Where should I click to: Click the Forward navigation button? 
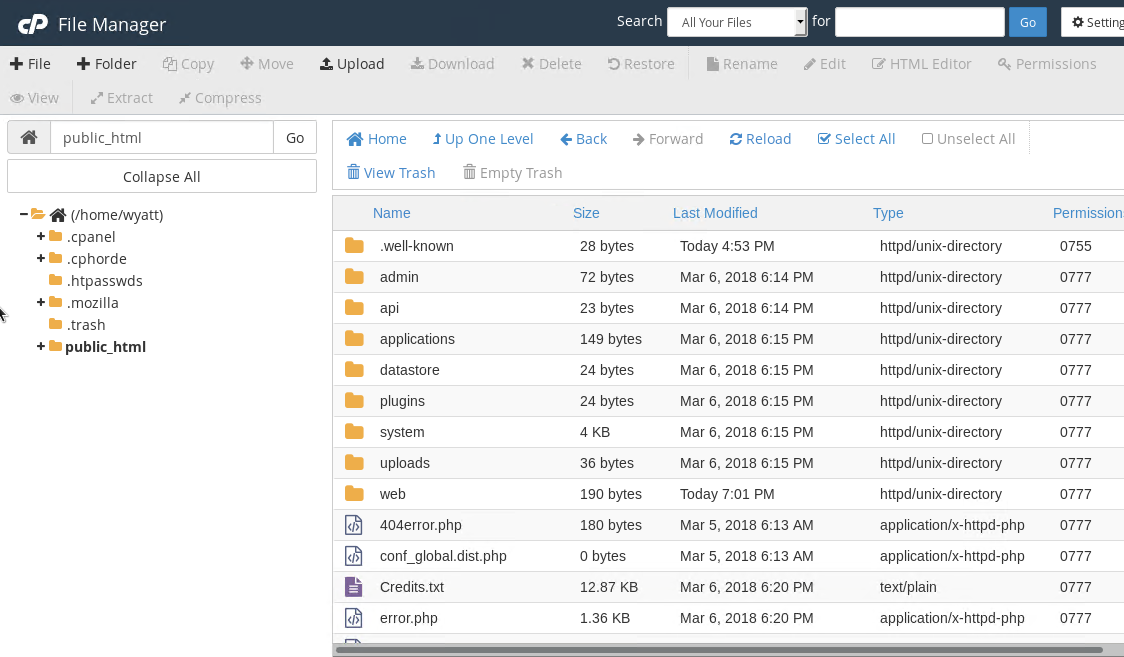(x=668, y=139)
